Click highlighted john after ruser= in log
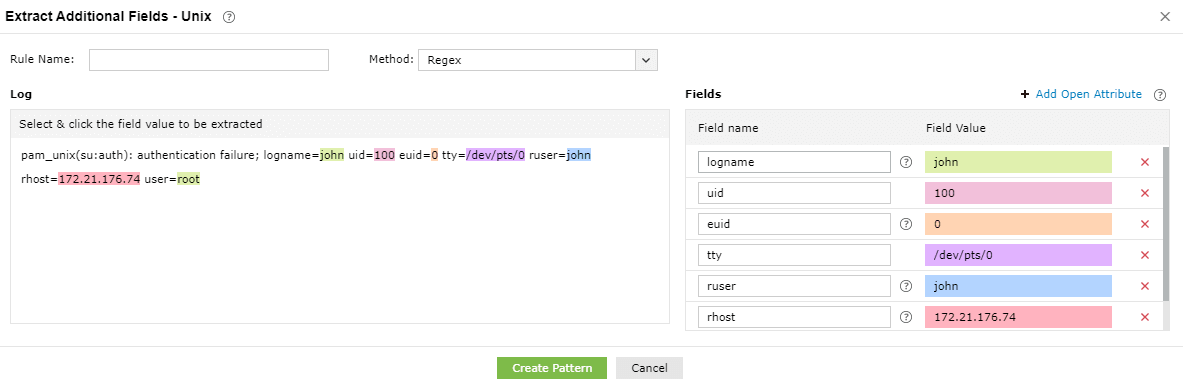The width and height of the screenshot is (1183, 387). pyautogui.click(x=579, y=155)
